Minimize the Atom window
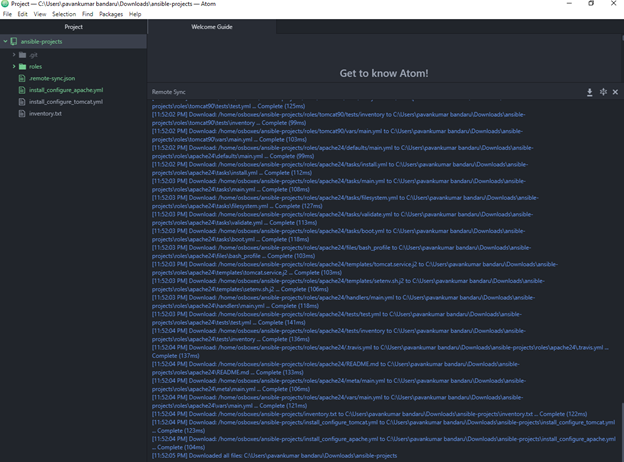 [x=569, y=4]
